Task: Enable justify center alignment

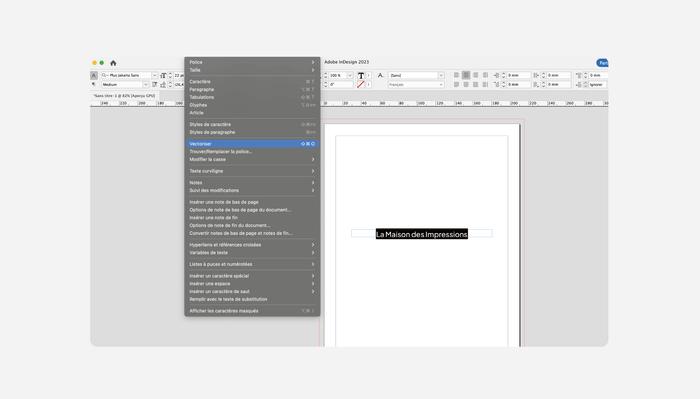Action: 466,84
